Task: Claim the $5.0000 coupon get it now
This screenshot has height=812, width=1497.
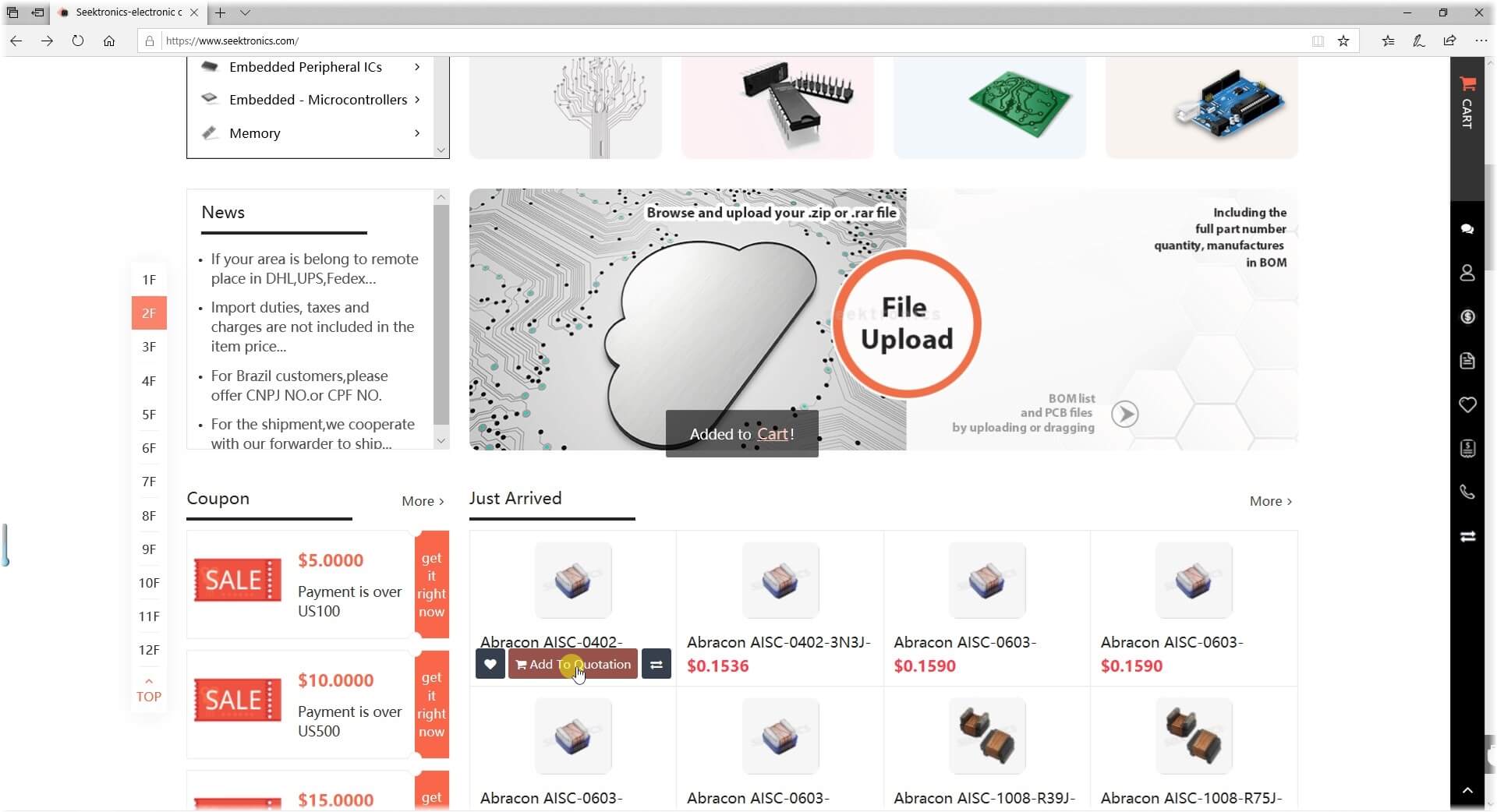Action: (x=431, y=584)
